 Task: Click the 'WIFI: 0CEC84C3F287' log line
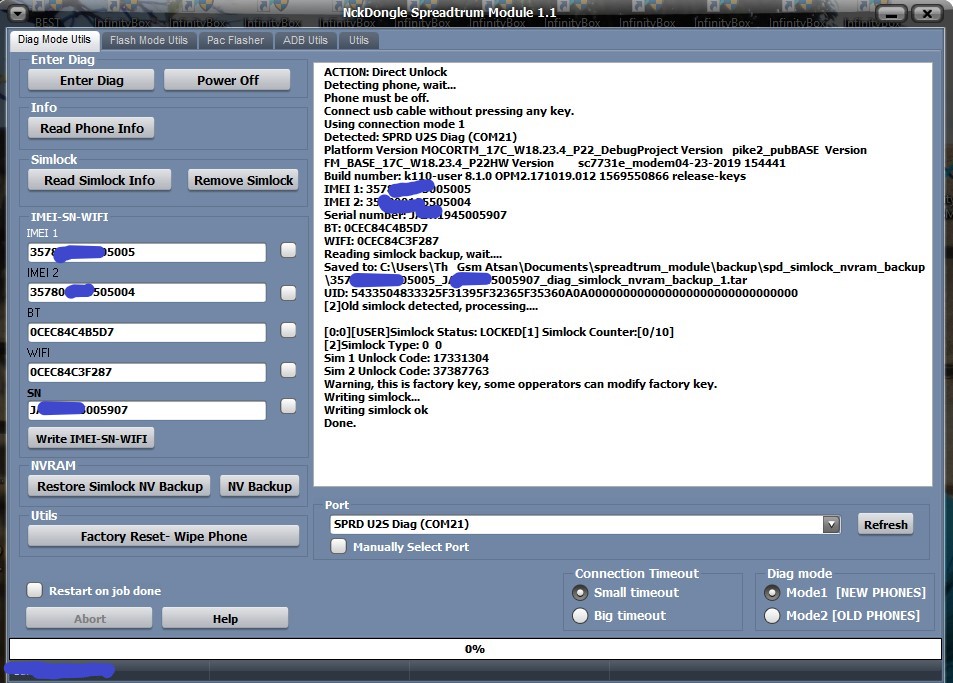click(381, 241)
